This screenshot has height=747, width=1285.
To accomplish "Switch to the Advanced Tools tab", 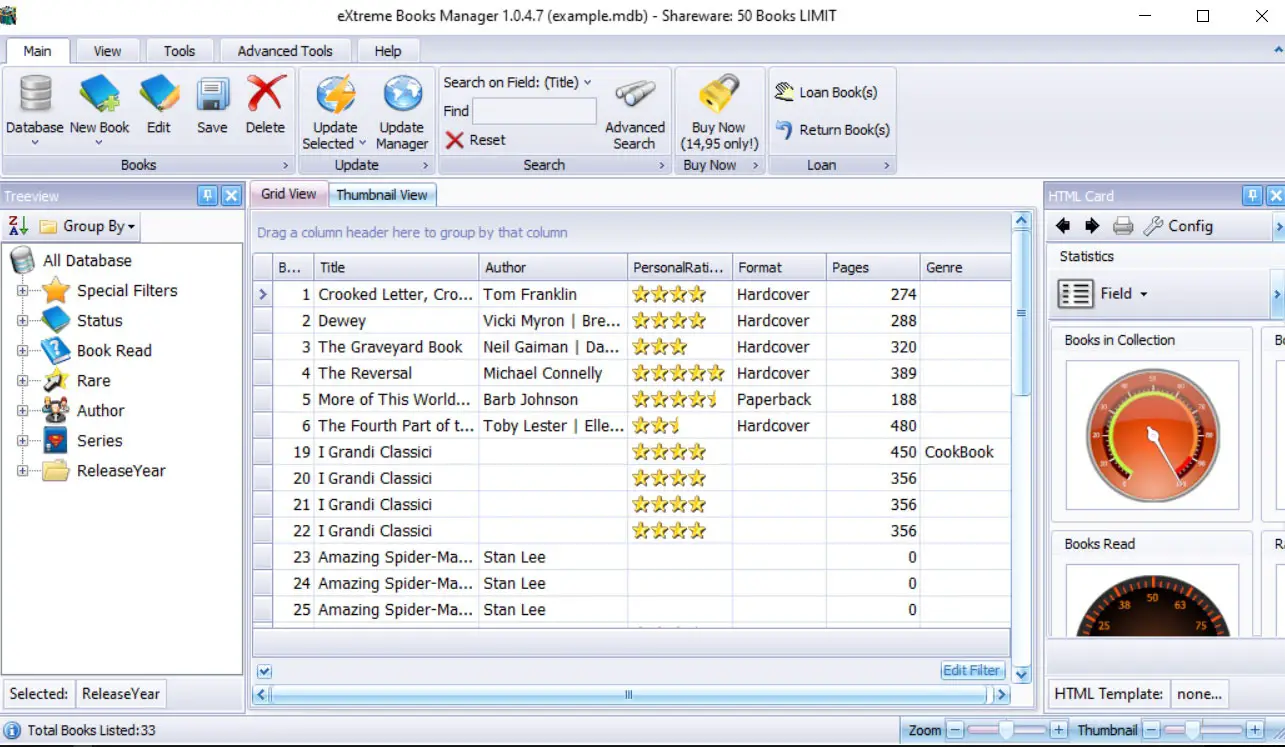I will point(284,51).
